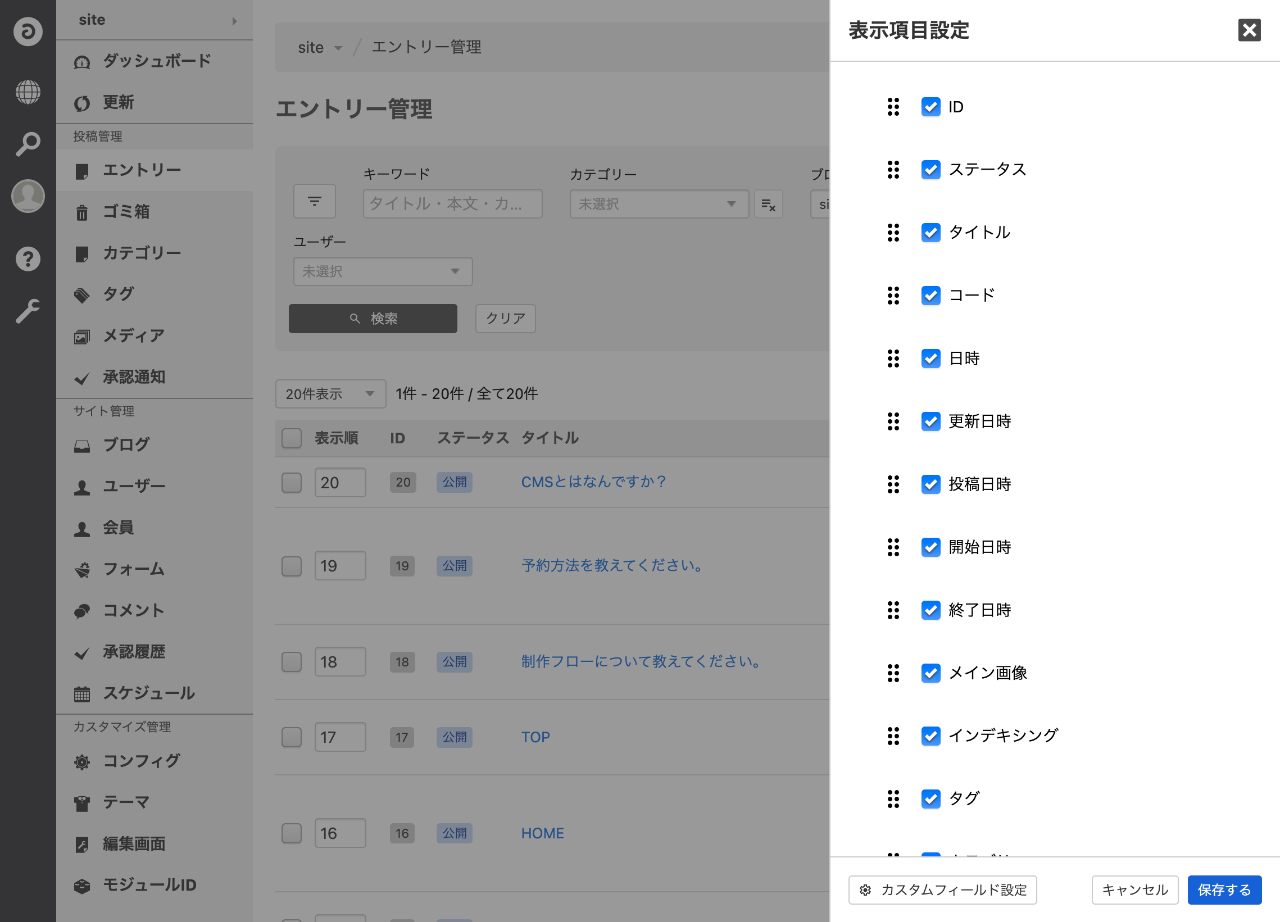The height and width of the screenshot is (922, 1280).
Task: Disable the タグ display checkbox
Action: [x=931, y=798]
